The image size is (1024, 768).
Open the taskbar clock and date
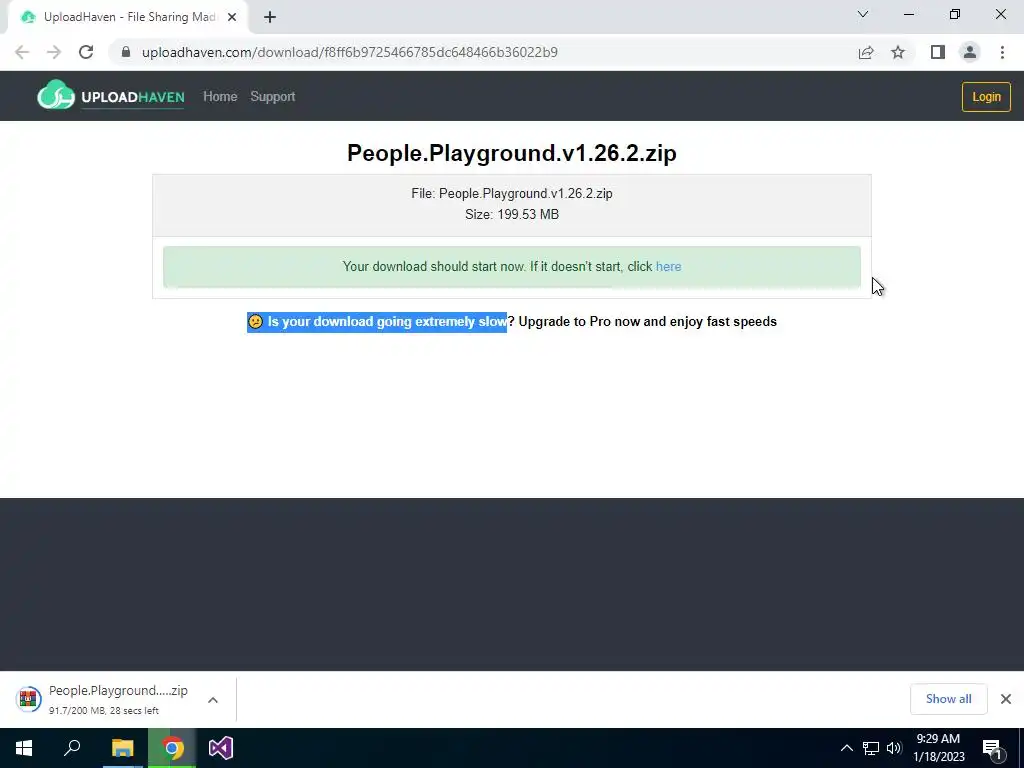(x=938, y=748)
